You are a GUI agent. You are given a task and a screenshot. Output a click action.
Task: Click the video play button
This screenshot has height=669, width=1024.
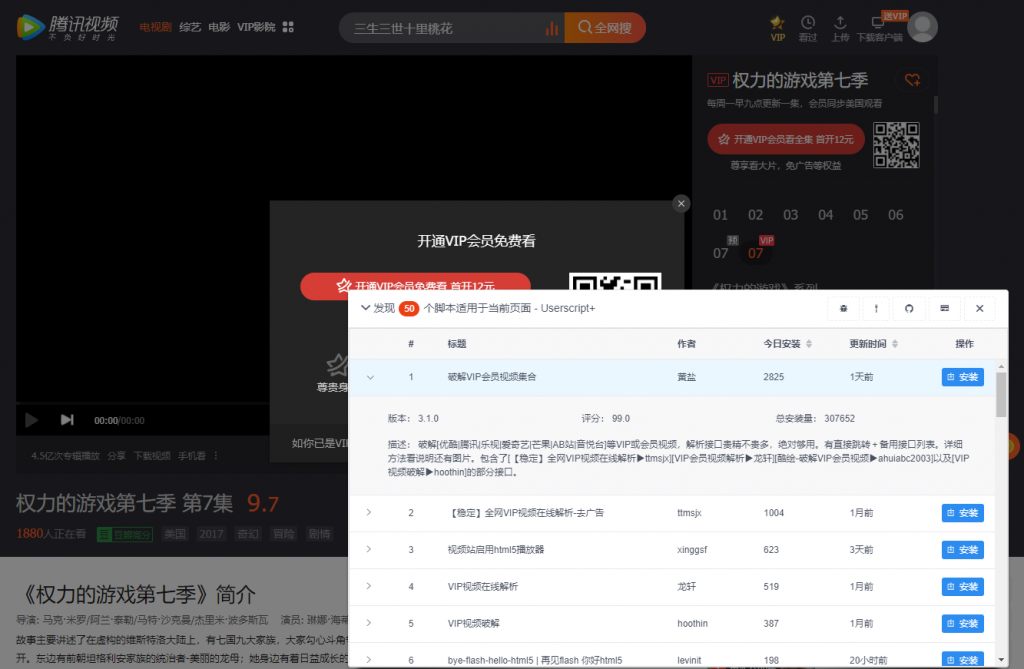click(x=31, y=420)
